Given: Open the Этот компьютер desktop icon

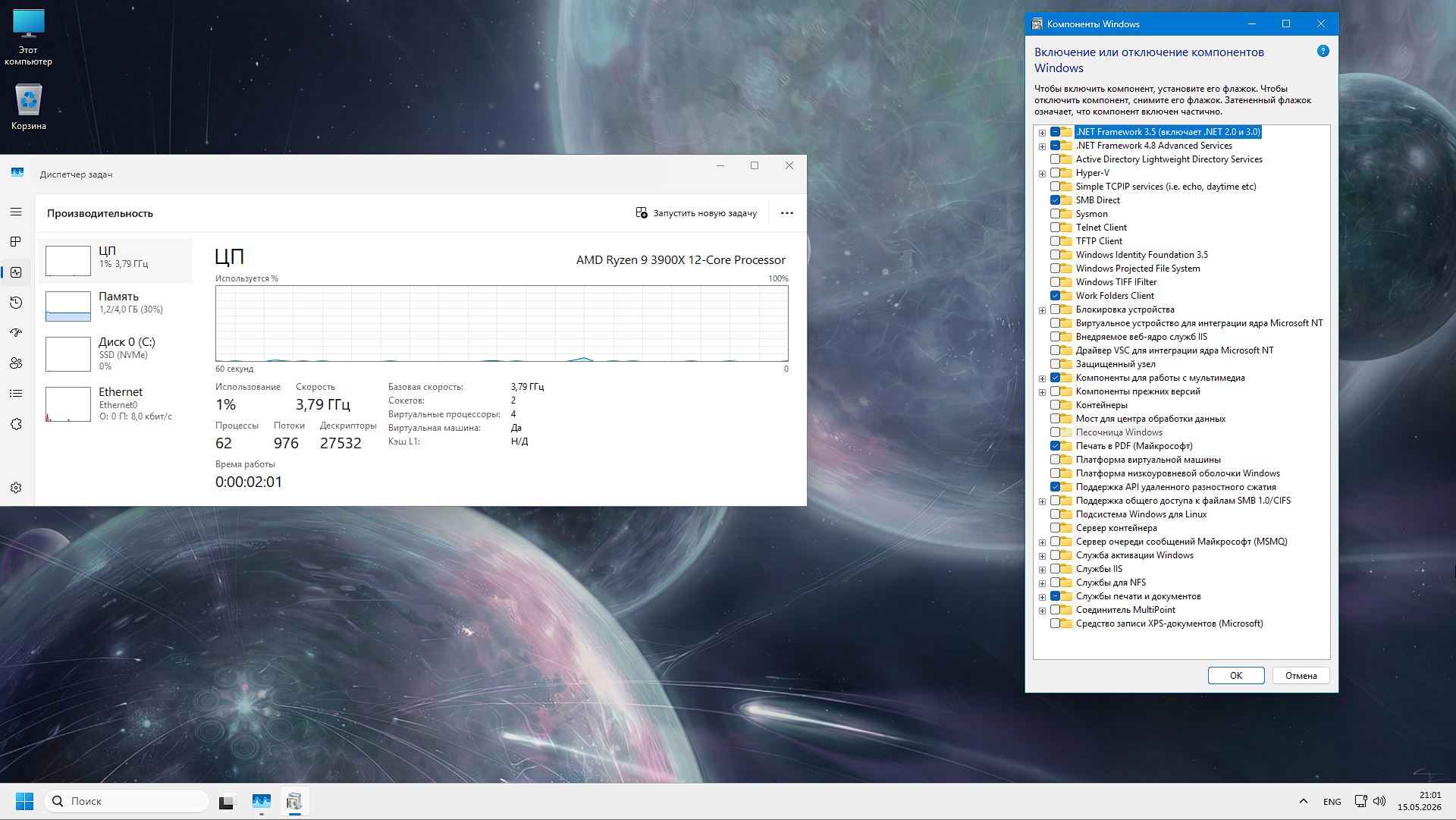Looking at the screenshot, I should (28, 38).
